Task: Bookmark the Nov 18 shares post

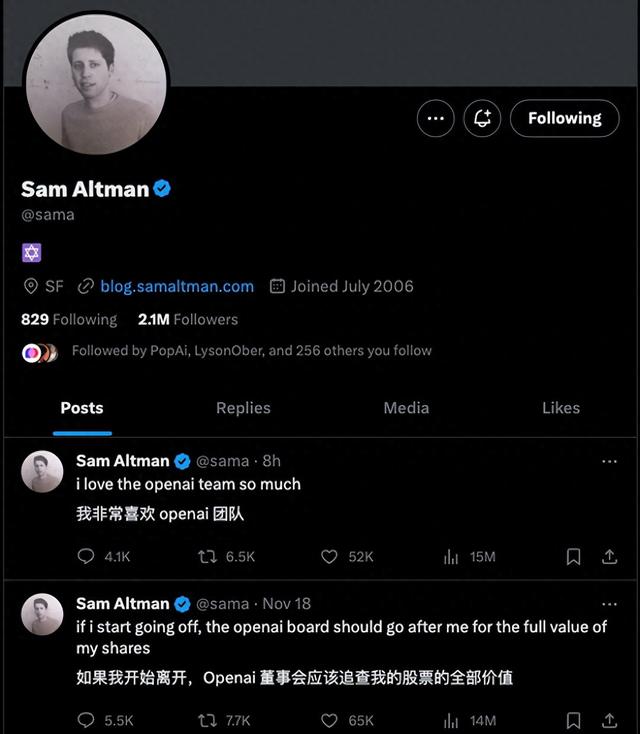Action: [573, 720]
